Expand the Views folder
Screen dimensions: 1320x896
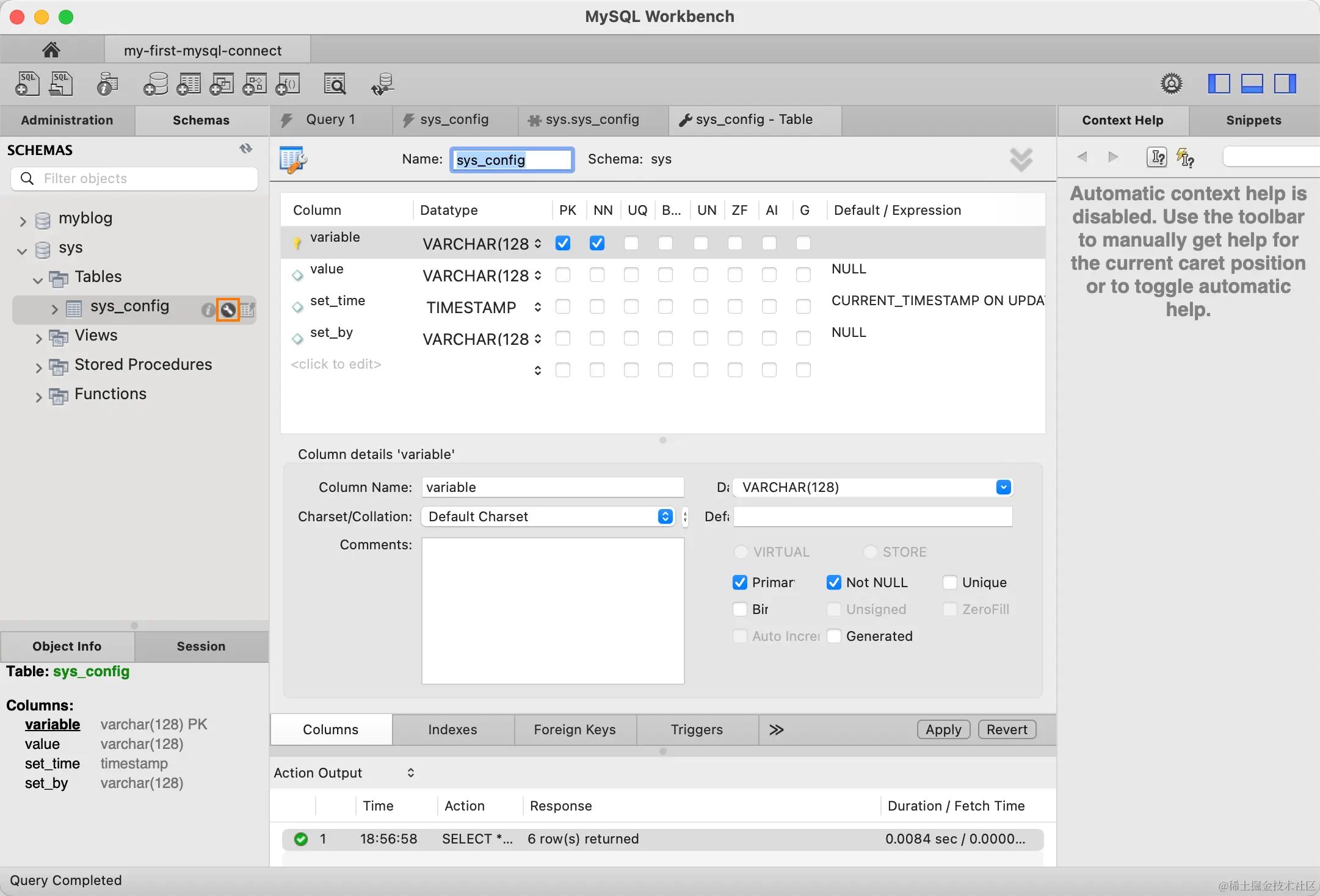(x=38, y=338)
